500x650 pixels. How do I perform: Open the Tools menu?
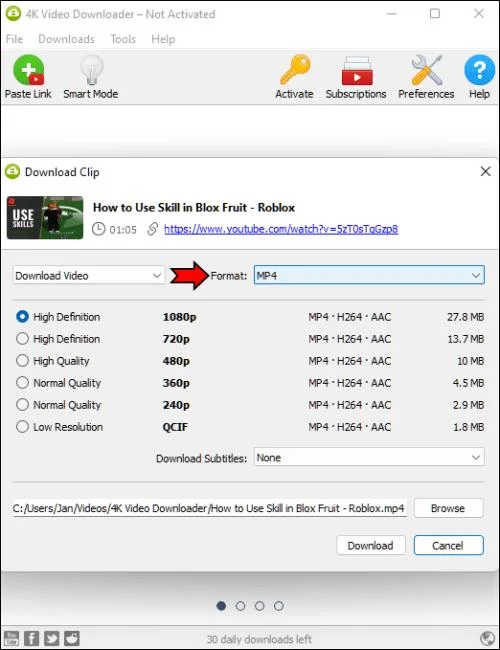point(123,39)
